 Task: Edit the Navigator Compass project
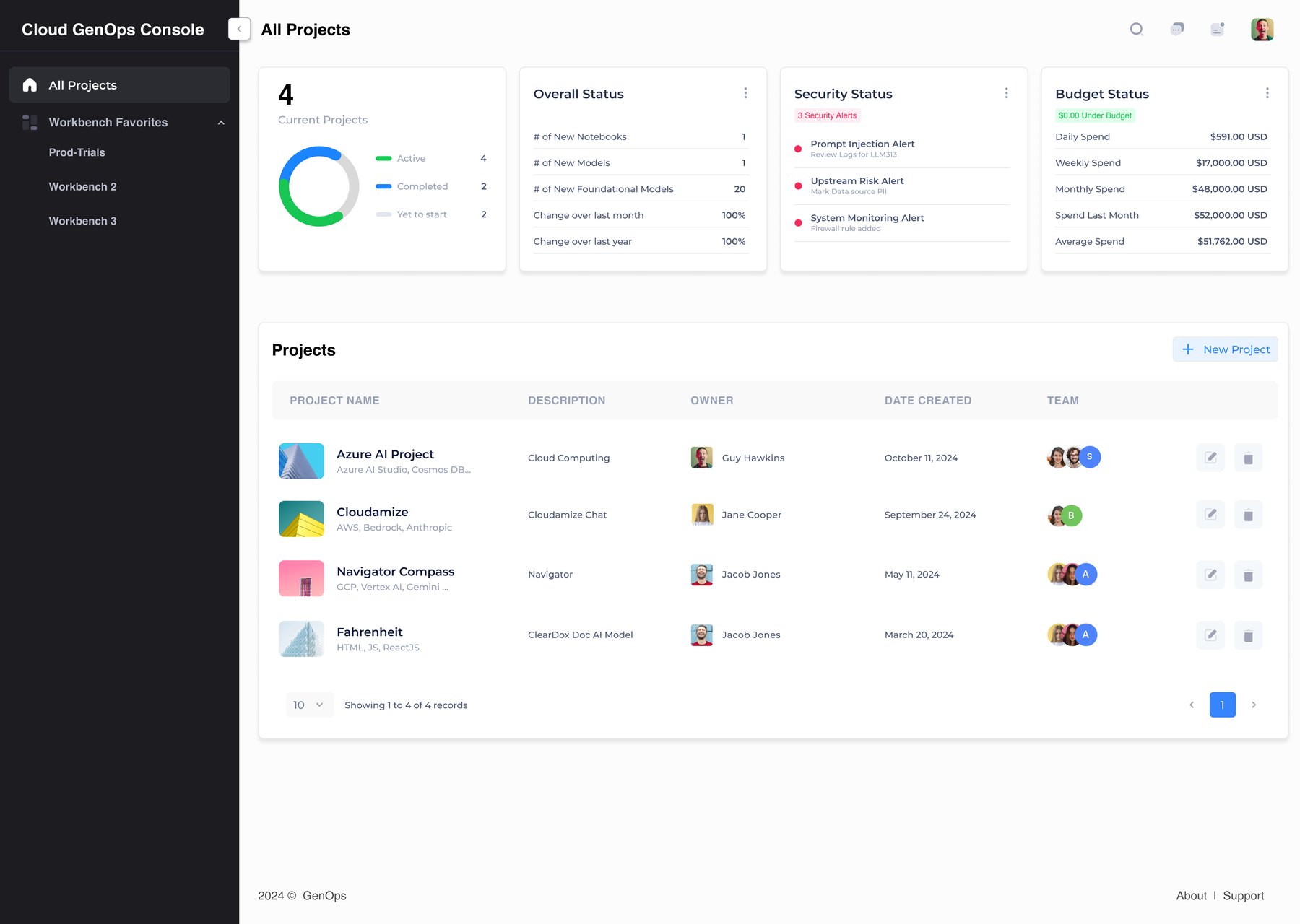(1210, 575)
